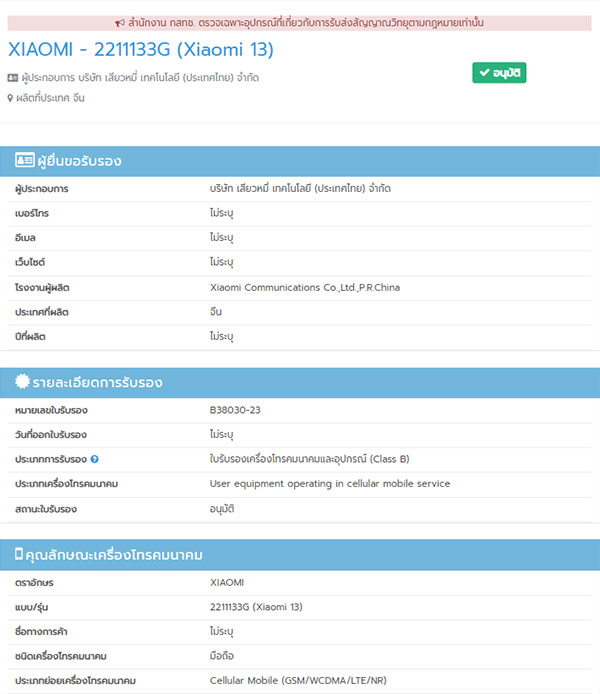Click the ผู้ประกอบการ row label in the table

point(42,189)
